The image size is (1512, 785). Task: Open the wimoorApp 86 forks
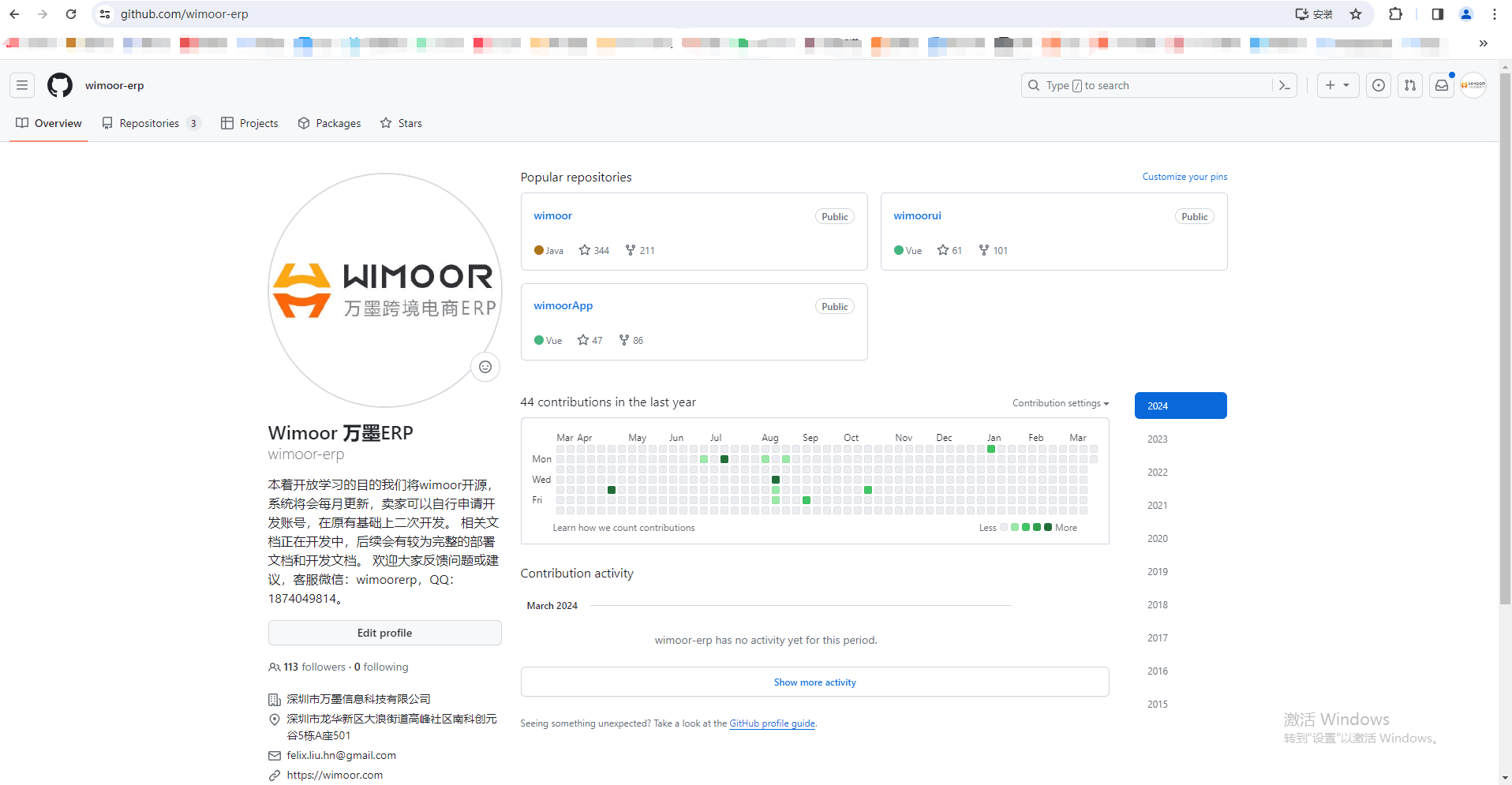631,340
